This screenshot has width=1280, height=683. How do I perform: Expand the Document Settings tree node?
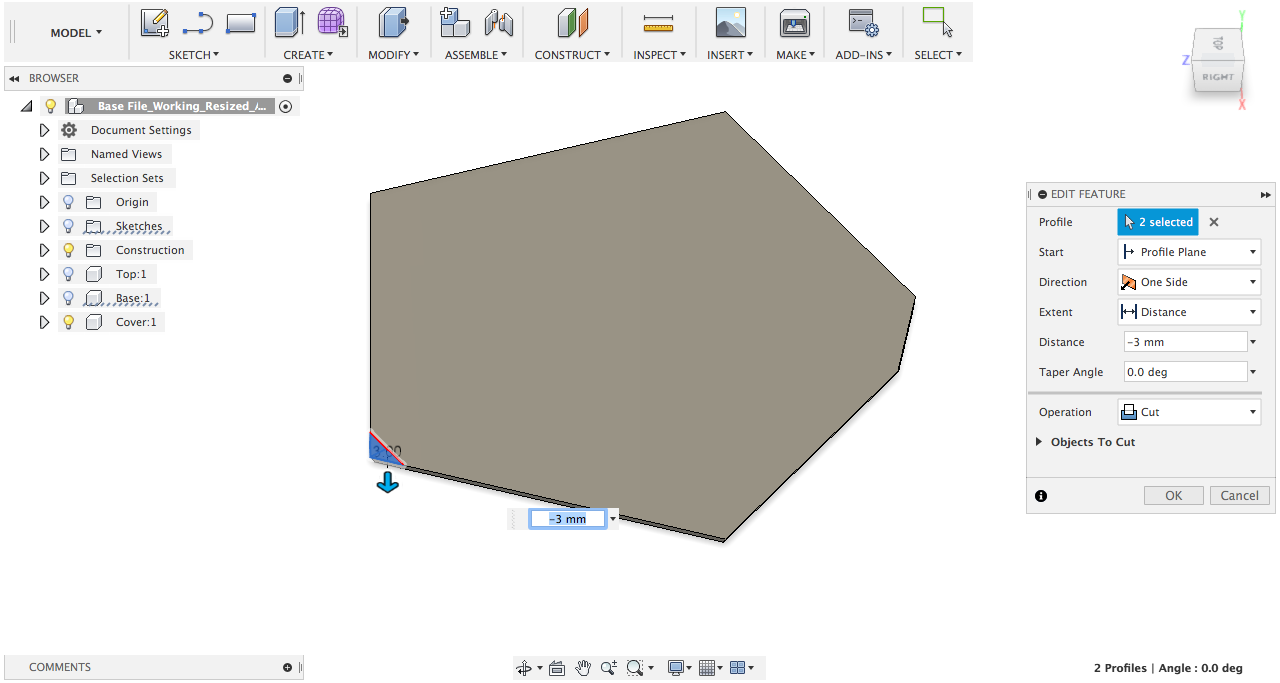click(x=44, y=130)
